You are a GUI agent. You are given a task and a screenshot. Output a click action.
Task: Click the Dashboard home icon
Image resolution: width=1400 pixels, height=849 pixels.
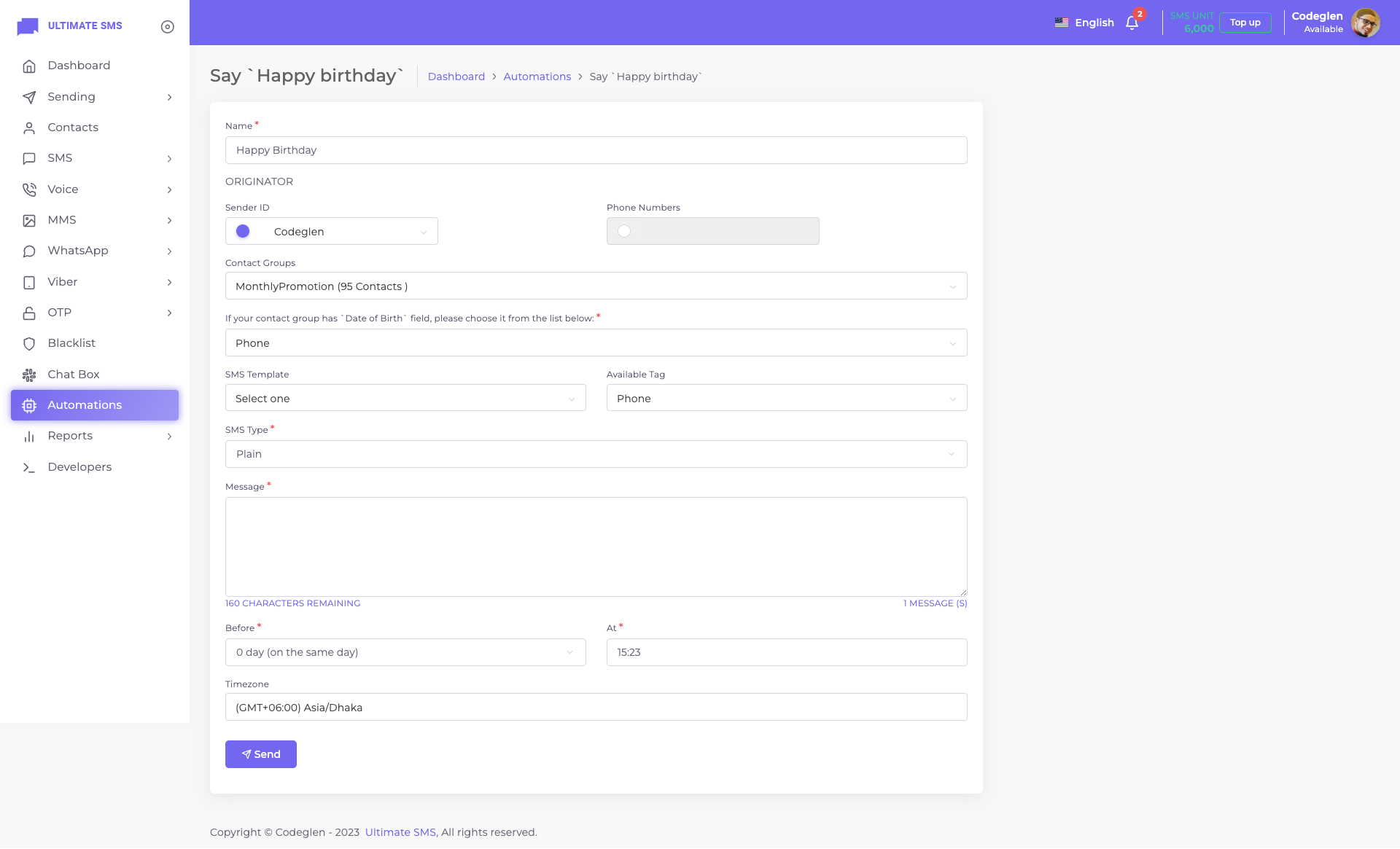click(x=29, y=66)
